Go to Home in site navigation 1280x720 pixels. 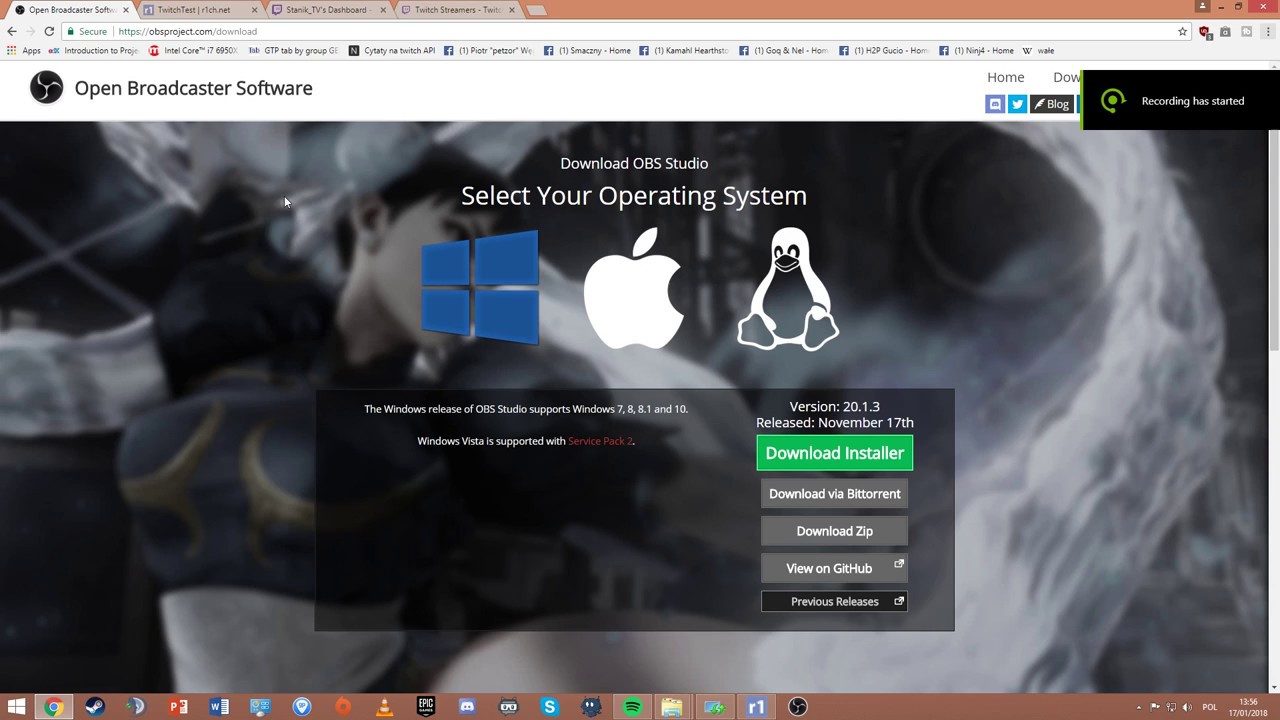coord(1005,77)
